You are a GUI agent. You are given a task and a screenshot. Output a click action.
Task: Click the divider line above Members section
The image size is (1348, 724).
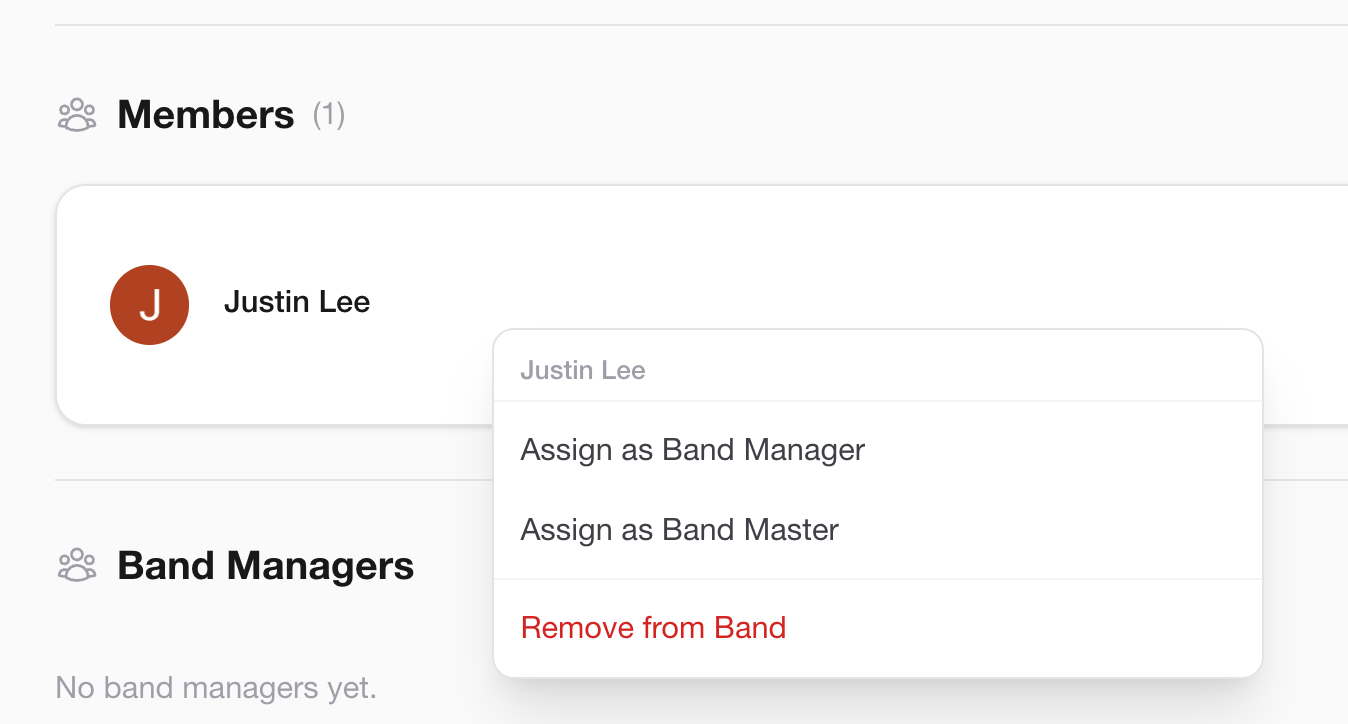pos(700,25)
